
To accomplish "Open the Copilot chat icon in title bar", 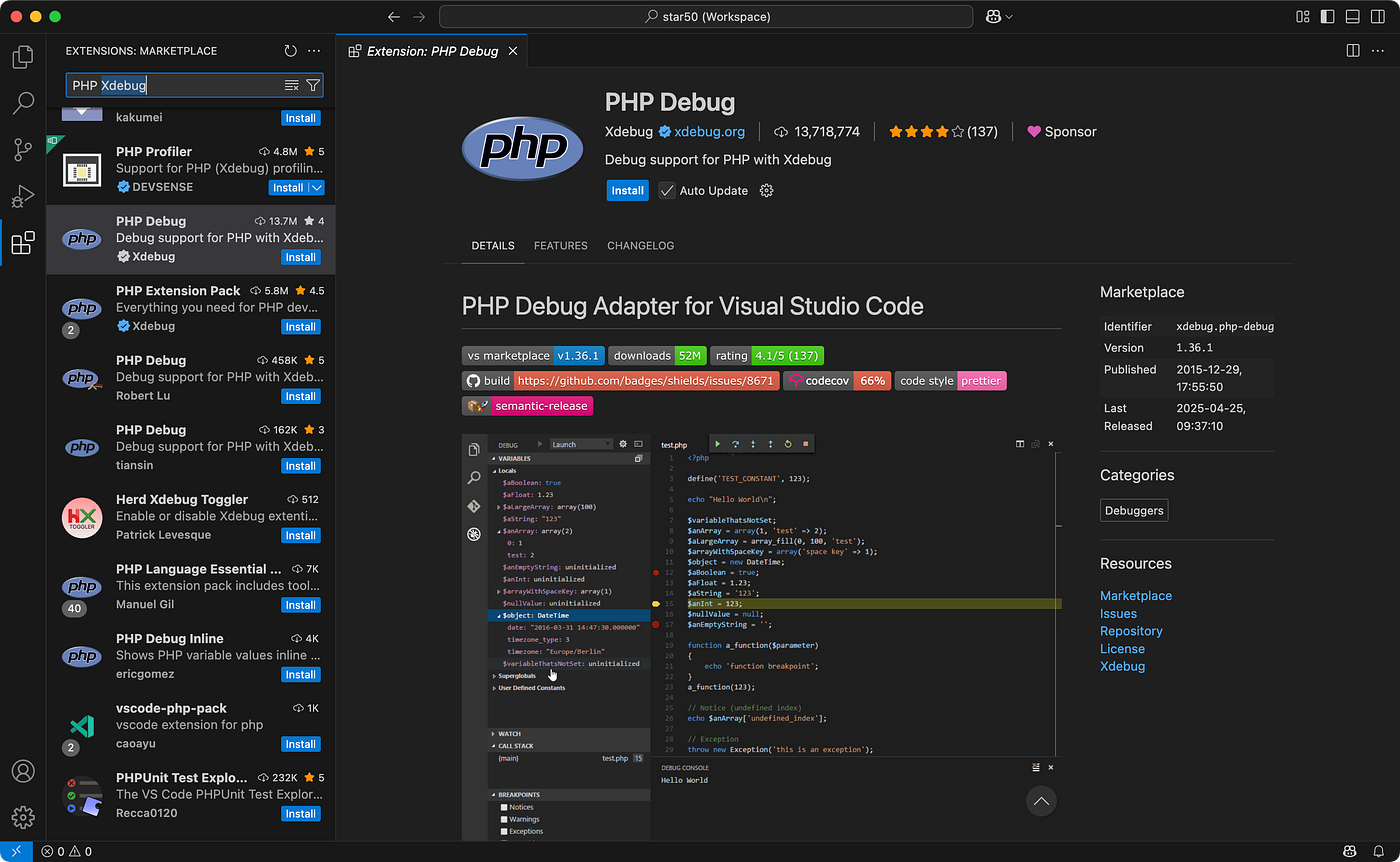I will pos(994,17).
